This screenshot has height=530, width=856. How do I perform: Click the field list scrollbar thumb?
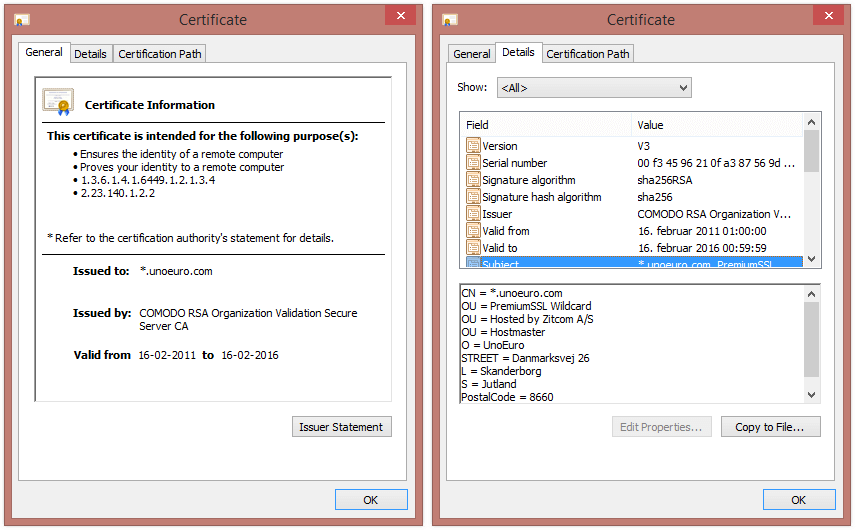[811, 151]
